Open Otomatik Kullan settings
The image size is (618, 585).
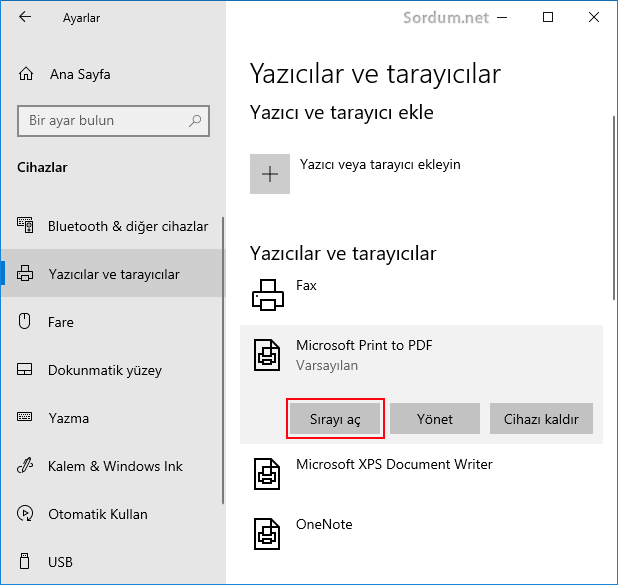97,514
